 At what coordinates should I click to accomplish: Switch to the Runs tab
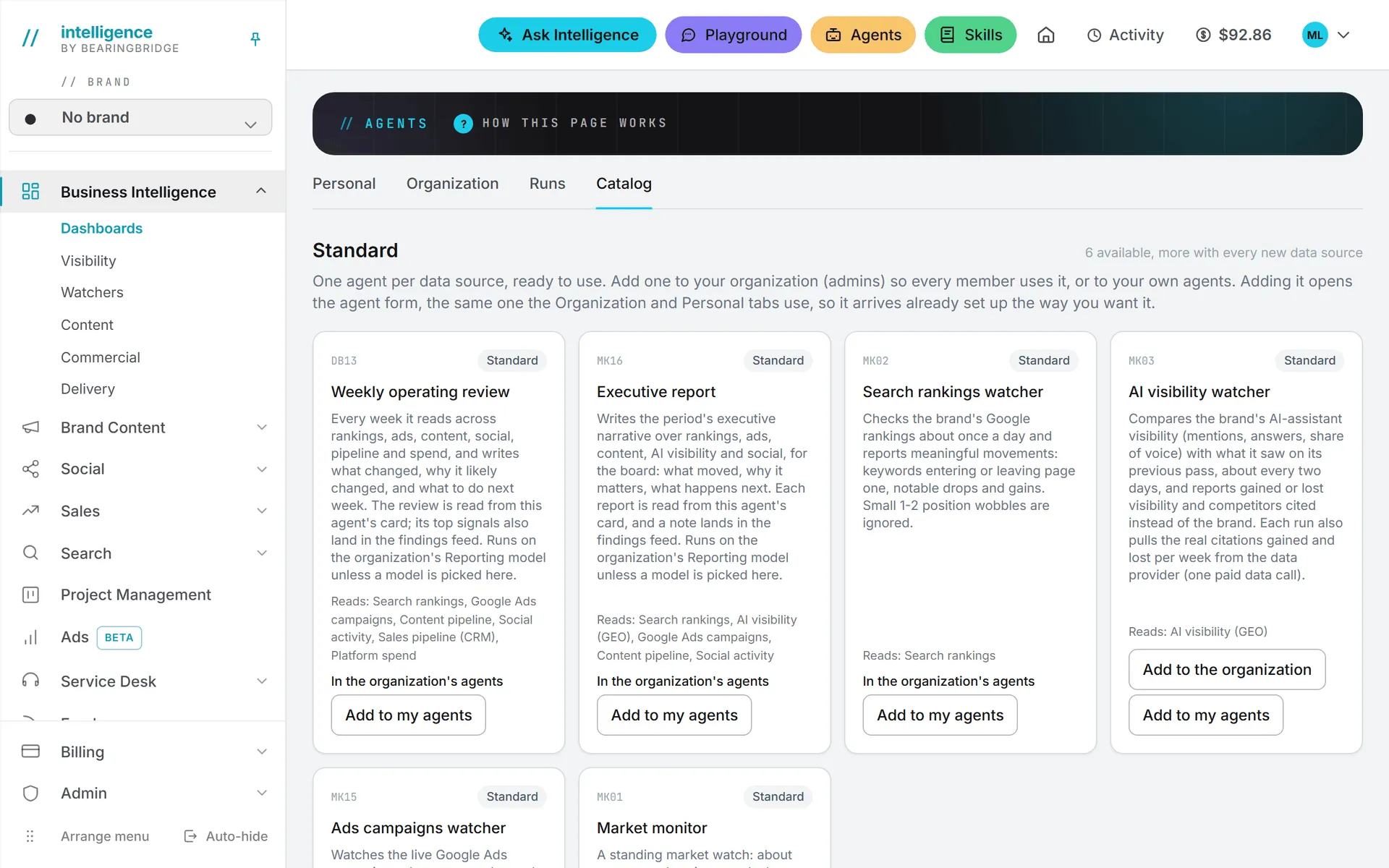point(547,184)
